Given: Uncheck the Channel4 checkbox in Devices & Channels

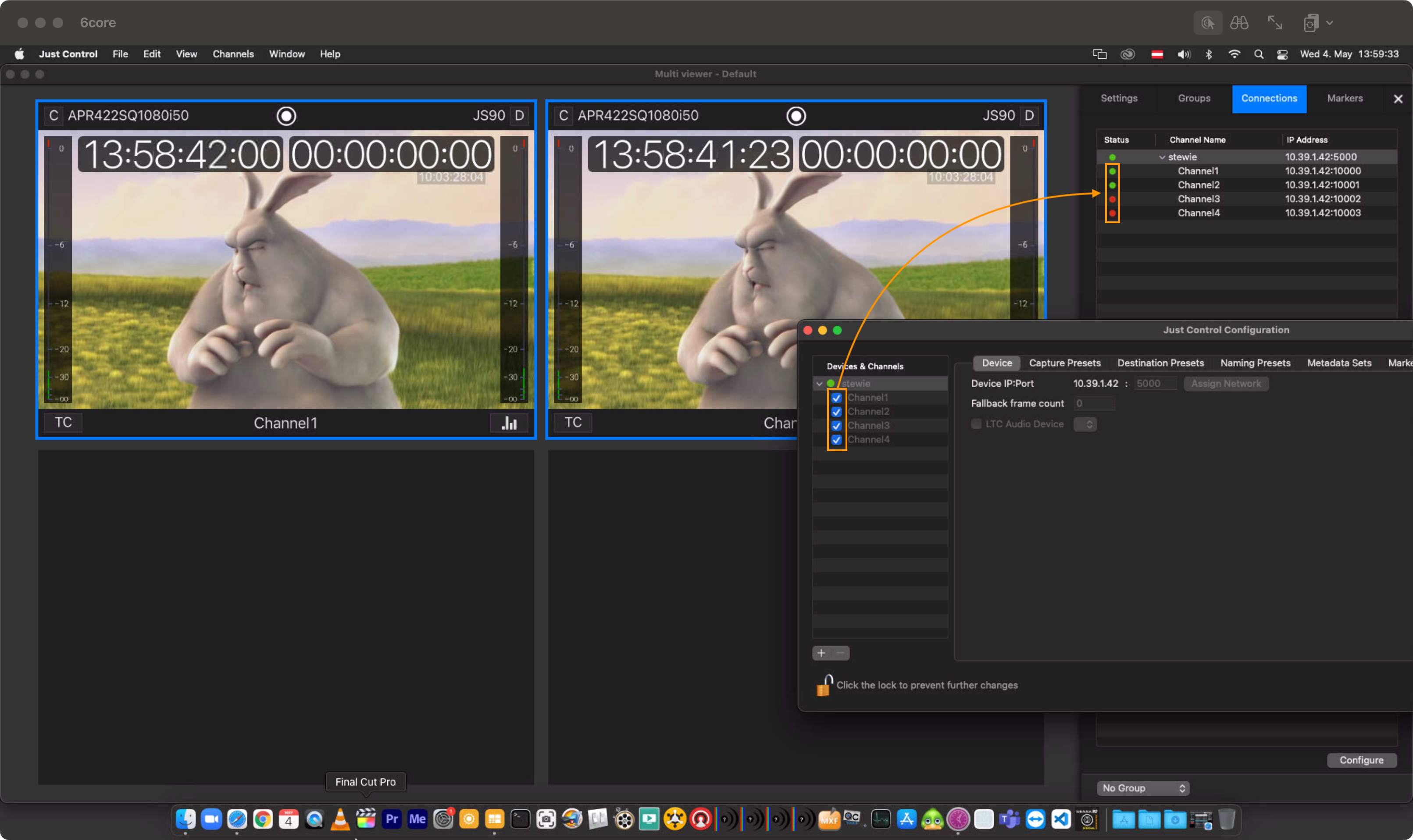Looking at the screenshot, I should coord(836,440).
